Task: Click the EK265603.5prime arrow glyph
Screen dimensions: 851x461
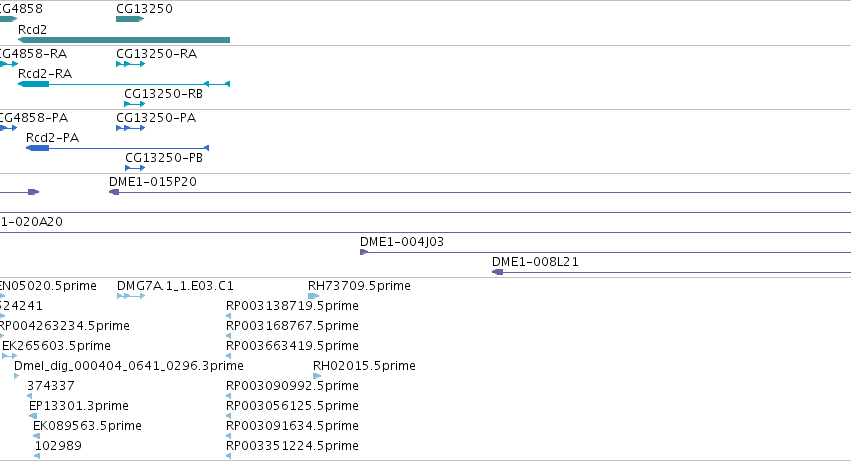Action: 9,356
